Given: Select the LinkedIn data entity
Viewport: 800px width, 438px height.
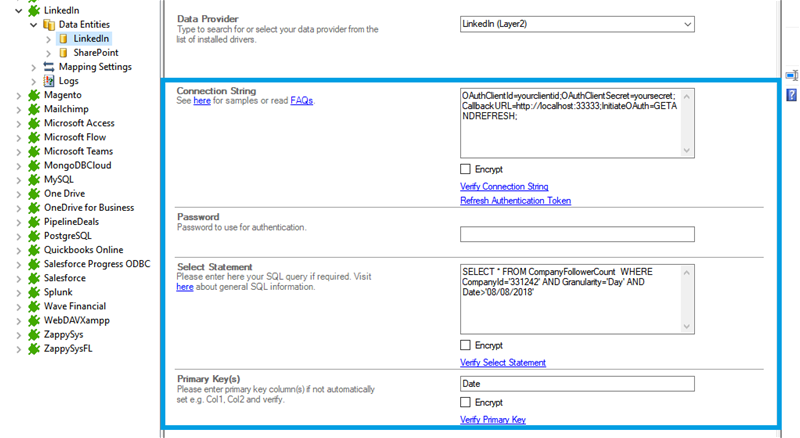Looking at the screenshot, I should (x=91, y=39).
